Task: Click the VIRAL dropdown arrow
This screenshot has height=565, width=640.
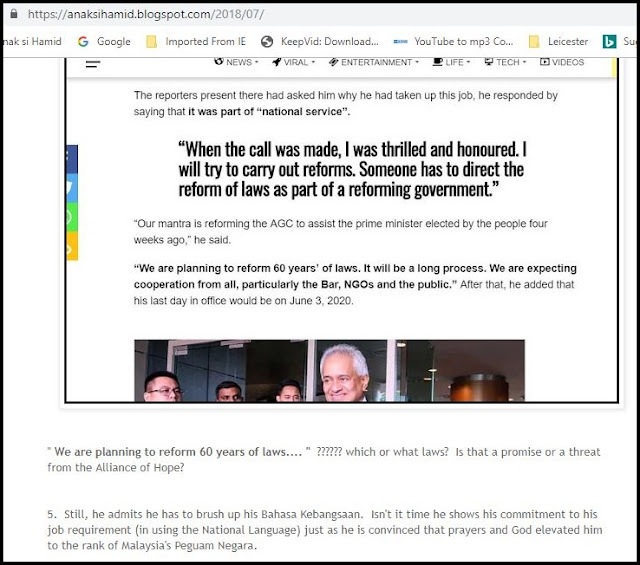Action: coord(313,62)
